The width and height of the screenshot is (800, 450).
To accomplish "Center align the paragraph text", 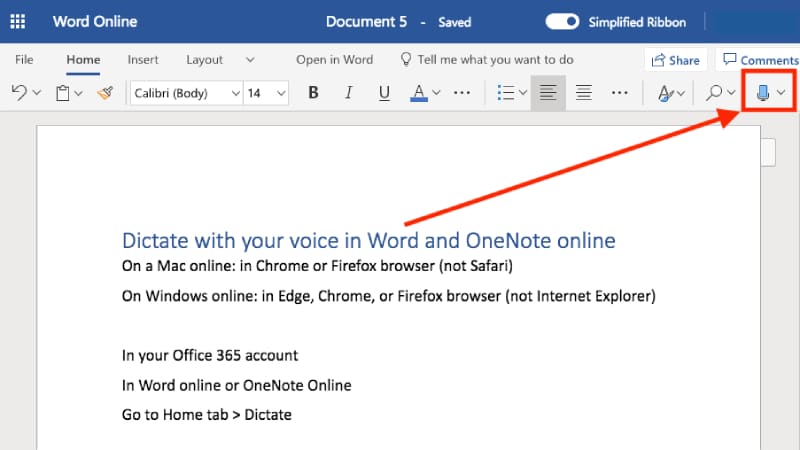I will [584, 93].
